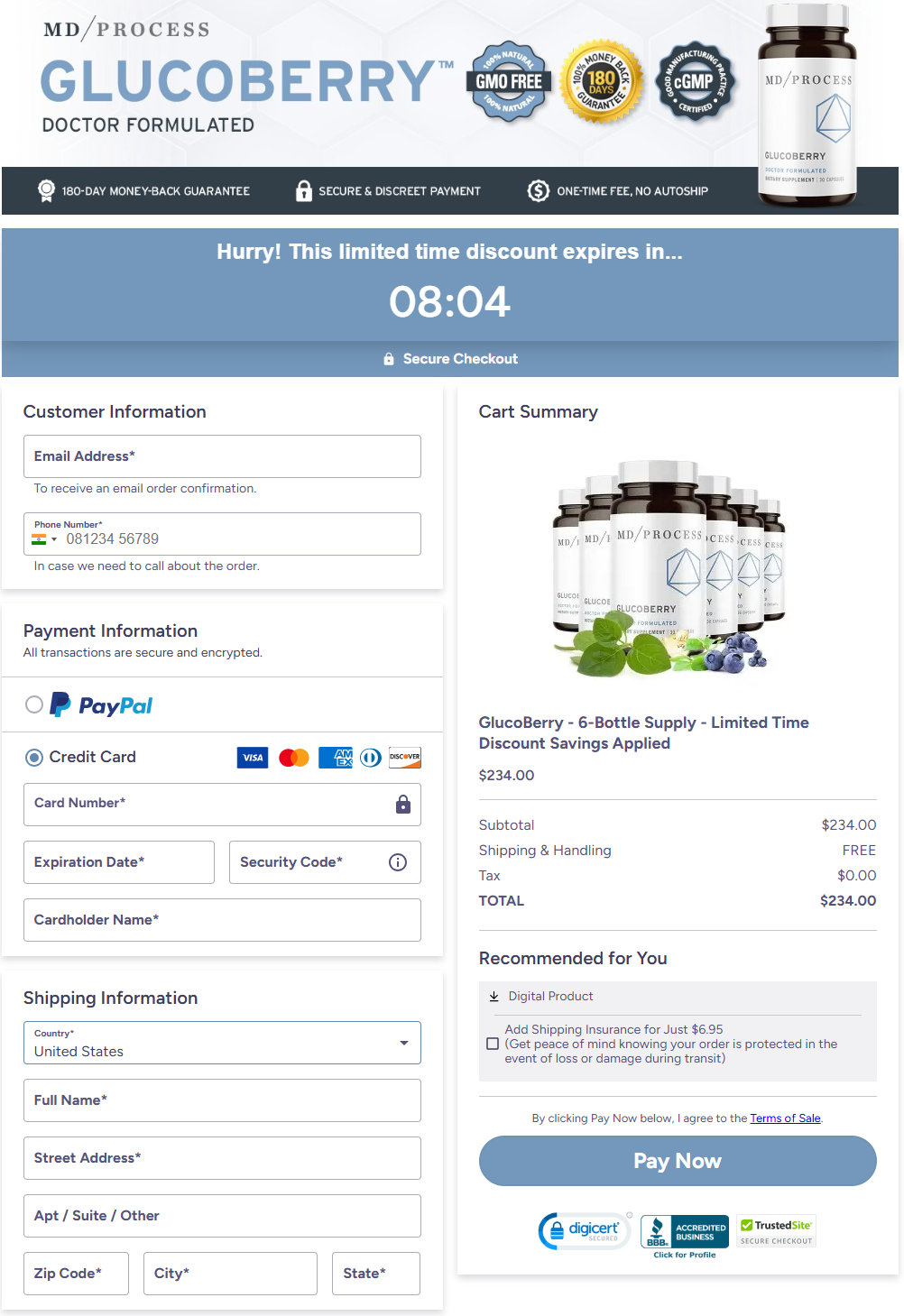This screenshot has height=1316, width=904.
Task: Open the Terms of Sale link
Action: coord(785,1118)
